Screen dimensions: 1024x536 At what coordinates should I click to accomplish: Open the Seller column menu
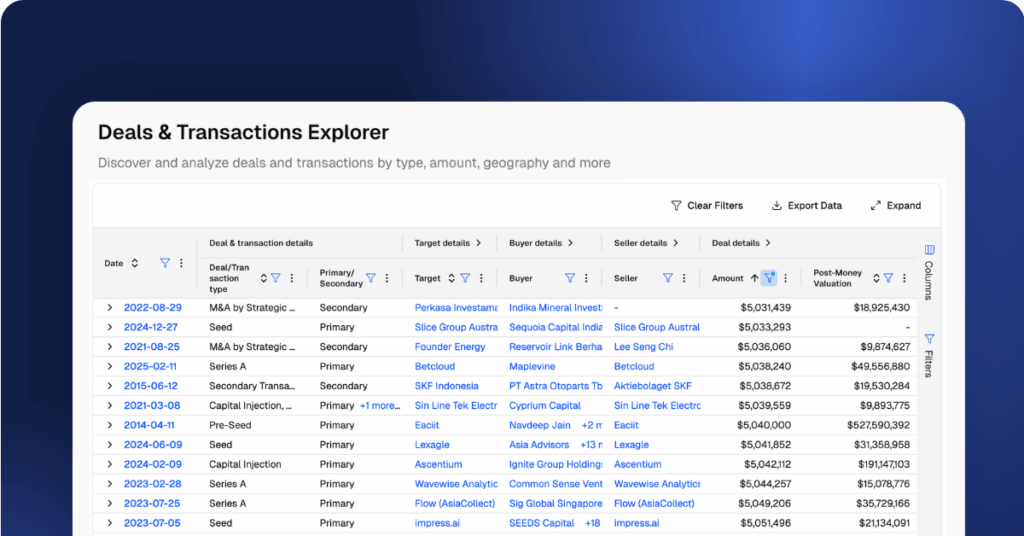684,278
